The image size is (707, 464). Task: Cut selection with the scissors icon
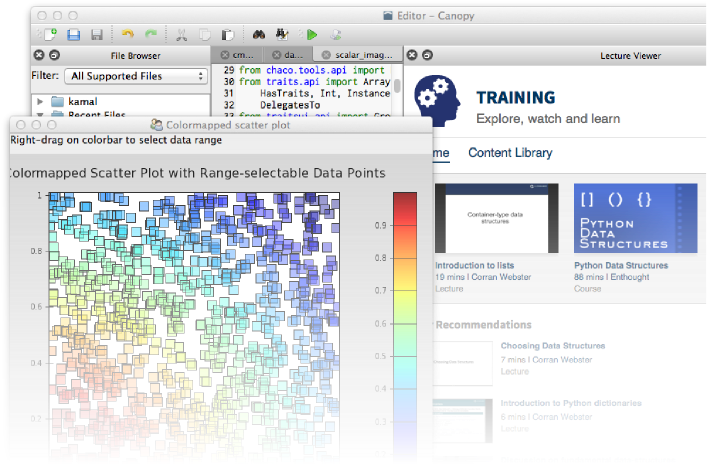(182, 35)
